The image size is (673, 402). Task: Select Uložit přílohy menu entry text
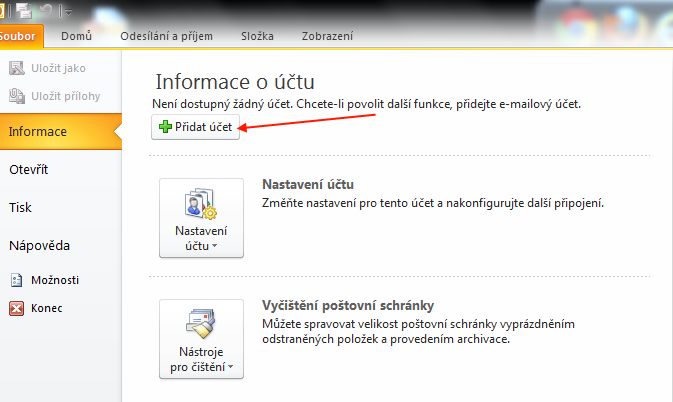66,96
